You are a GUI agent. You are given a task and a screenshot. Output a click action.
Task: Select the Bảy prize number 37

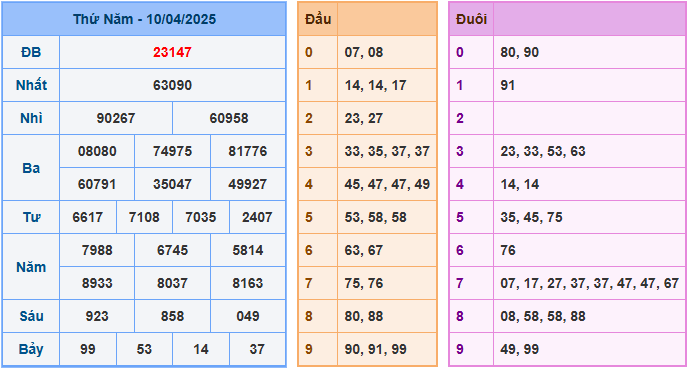coord(257,349)
